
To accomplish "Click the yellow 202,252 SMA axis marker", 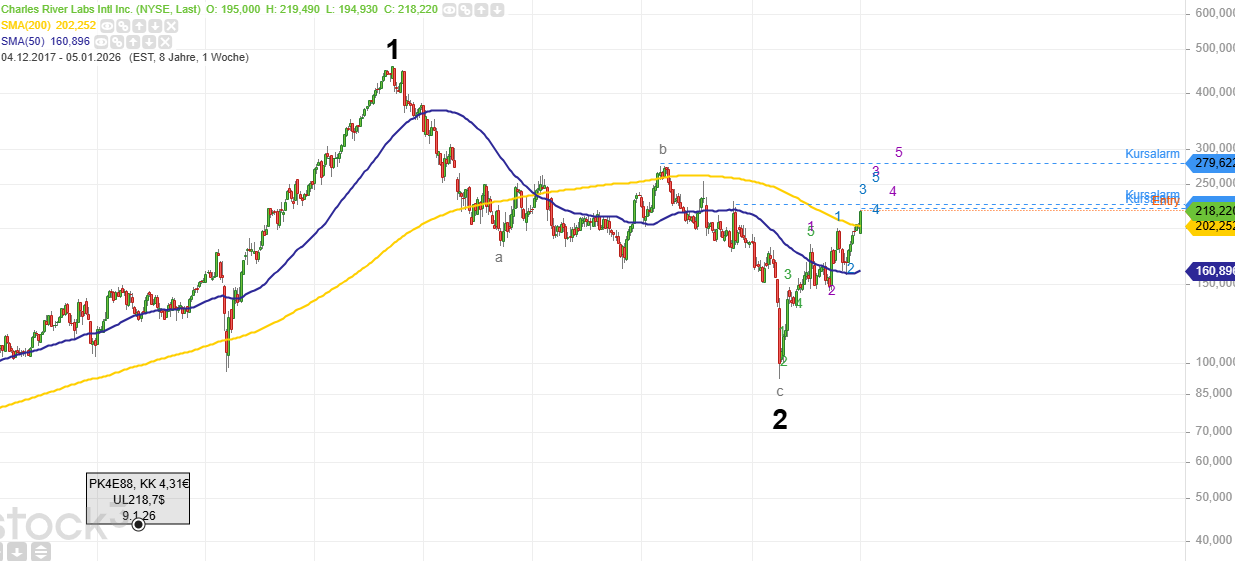I will pos(1212,226).
